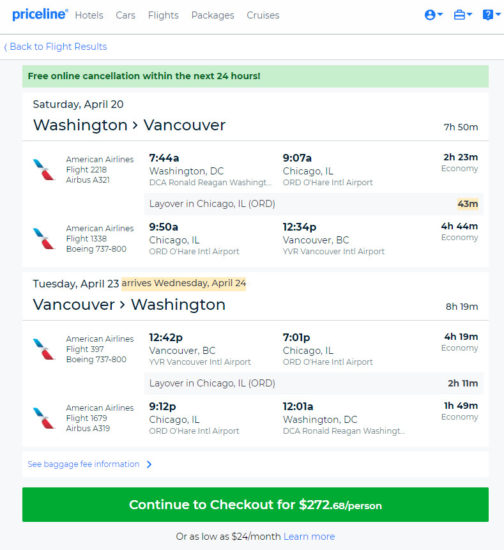The width and height of the screenshot is (504, 550).
Task: Open the Cars menu item
Action: coord(125,15)
